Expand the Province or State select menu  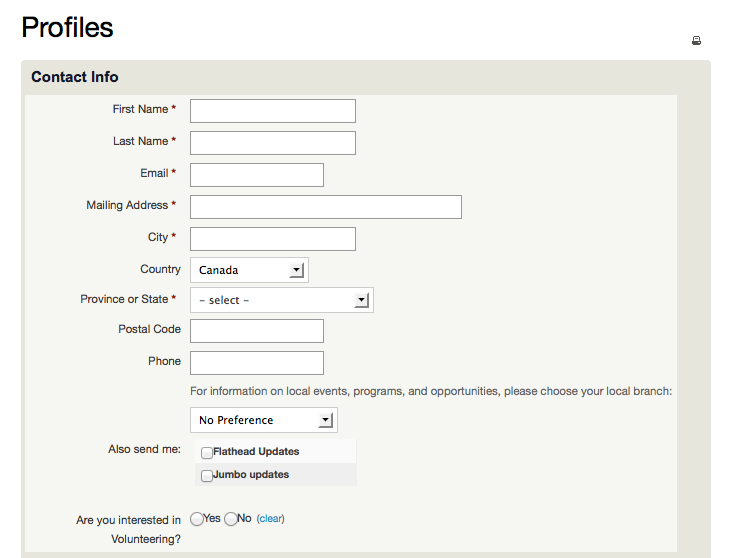(x=282, y=300)
